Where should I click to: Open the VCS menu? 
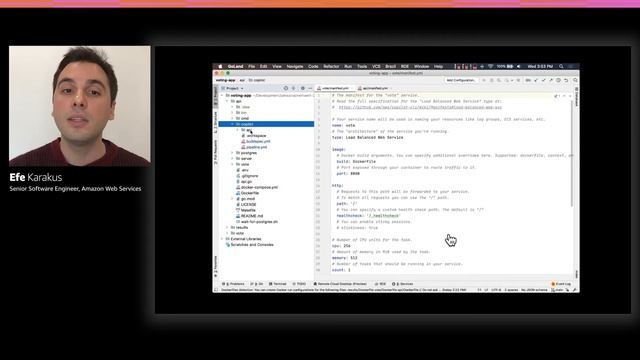[376, 66]
